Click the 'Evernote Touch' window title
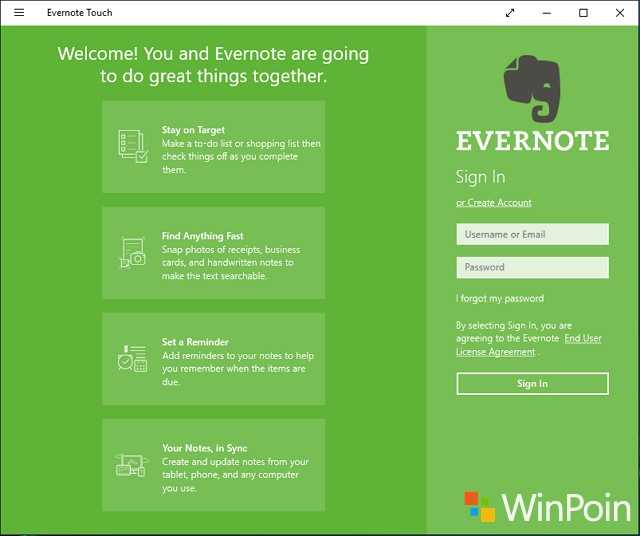The image size is (640, 536). [80, 13]
